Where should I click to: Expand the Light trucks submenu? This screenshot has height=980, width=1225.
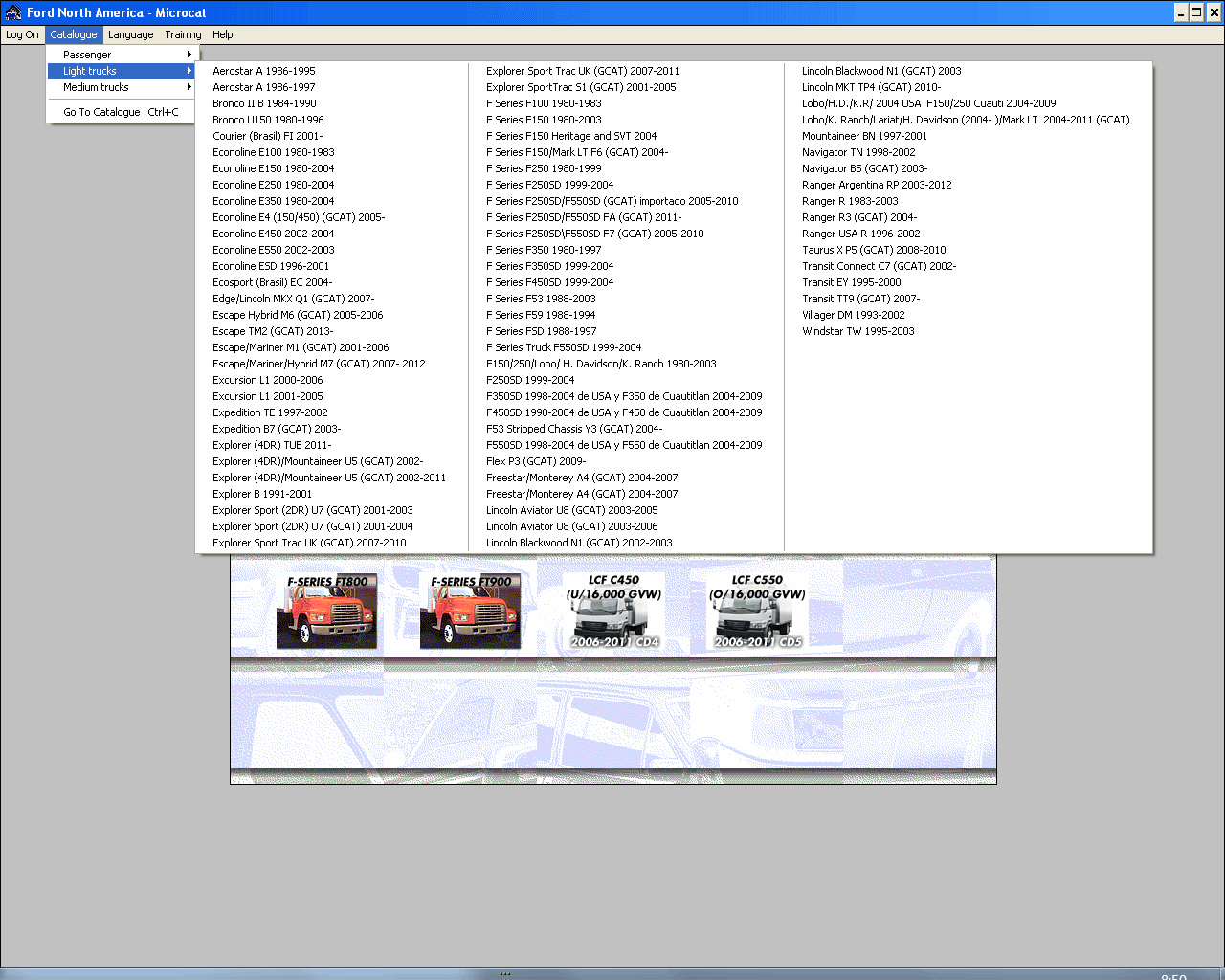click(86, 71)
